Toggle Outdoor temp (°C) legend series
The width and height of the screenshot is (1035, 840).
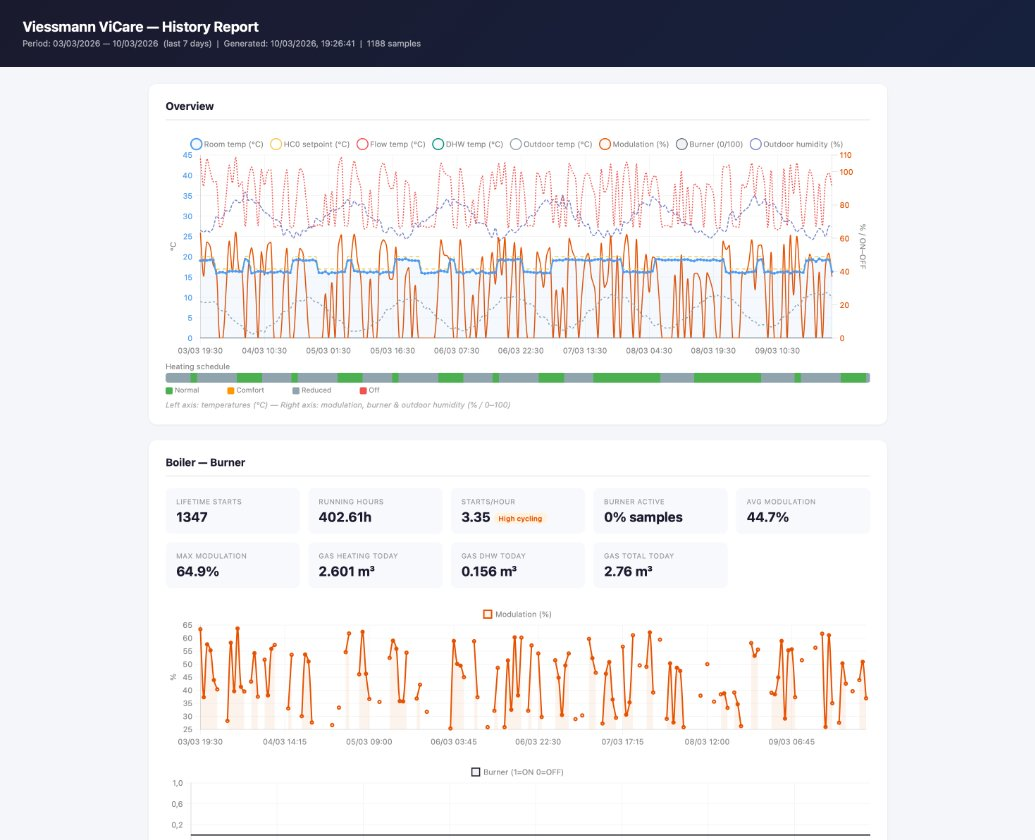tap(551, 144)
